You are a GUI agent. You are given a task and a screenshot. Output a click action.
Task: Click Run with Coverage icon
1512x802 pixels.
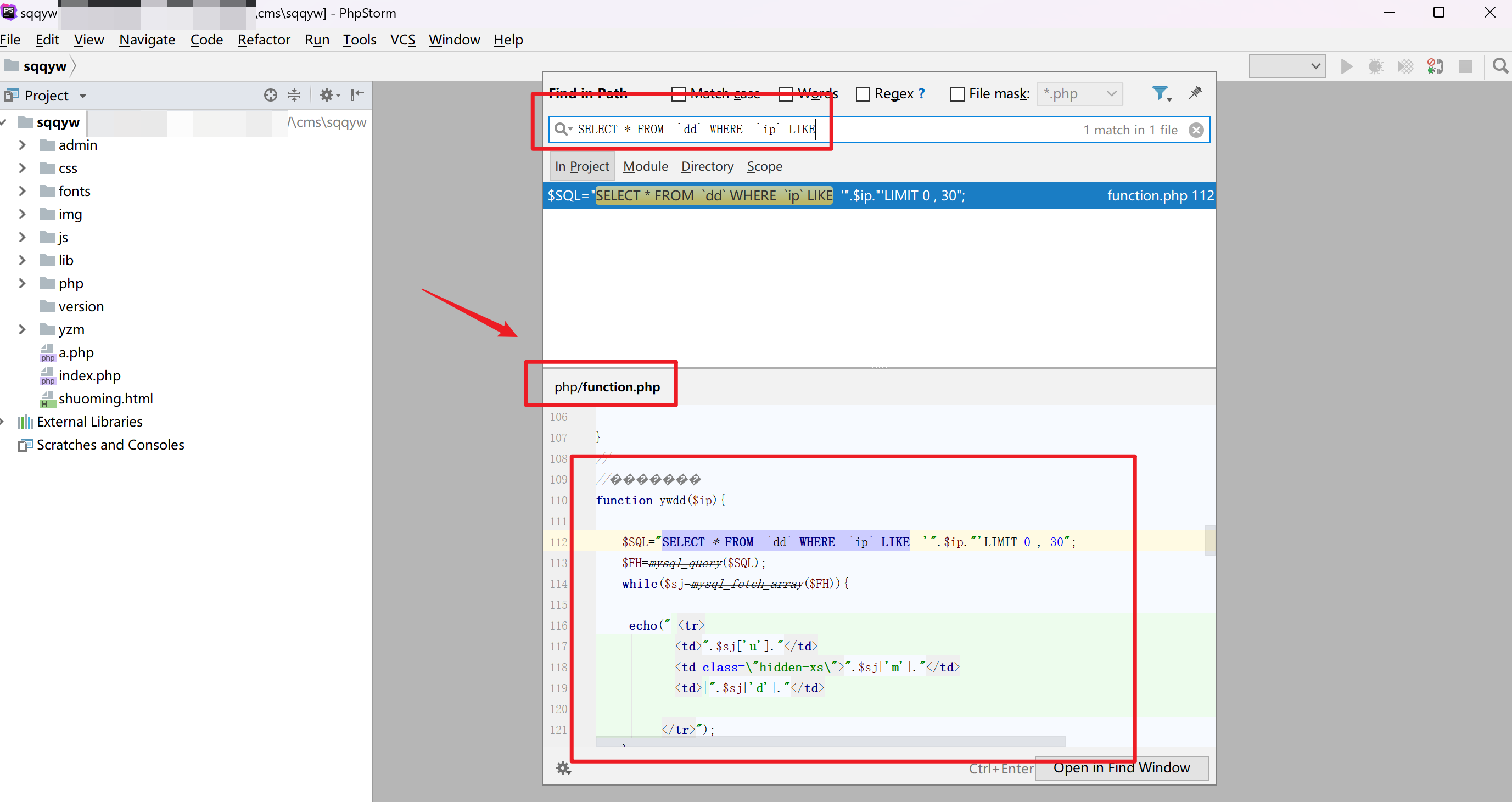1405,66
